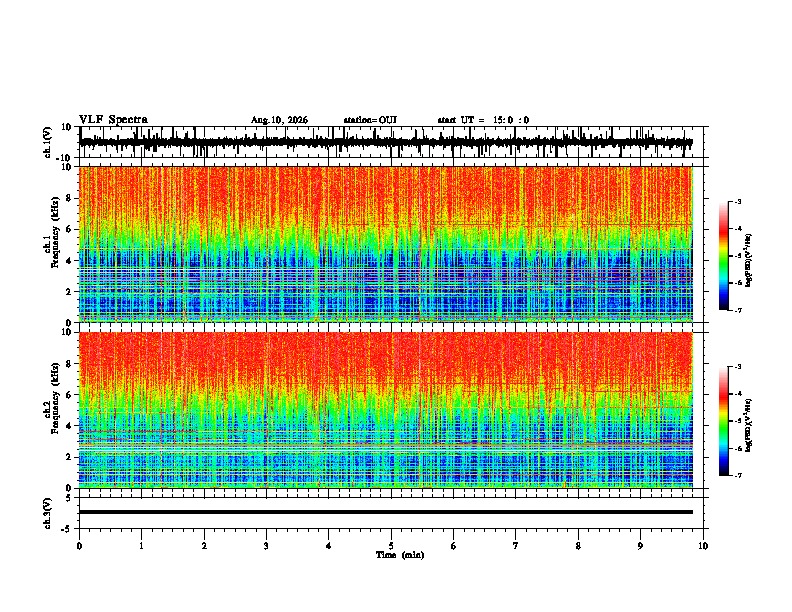Click the "1" tick on the time axis
Image resolution: width=792 pixels, height=612 pixels.
coord(141,546)
